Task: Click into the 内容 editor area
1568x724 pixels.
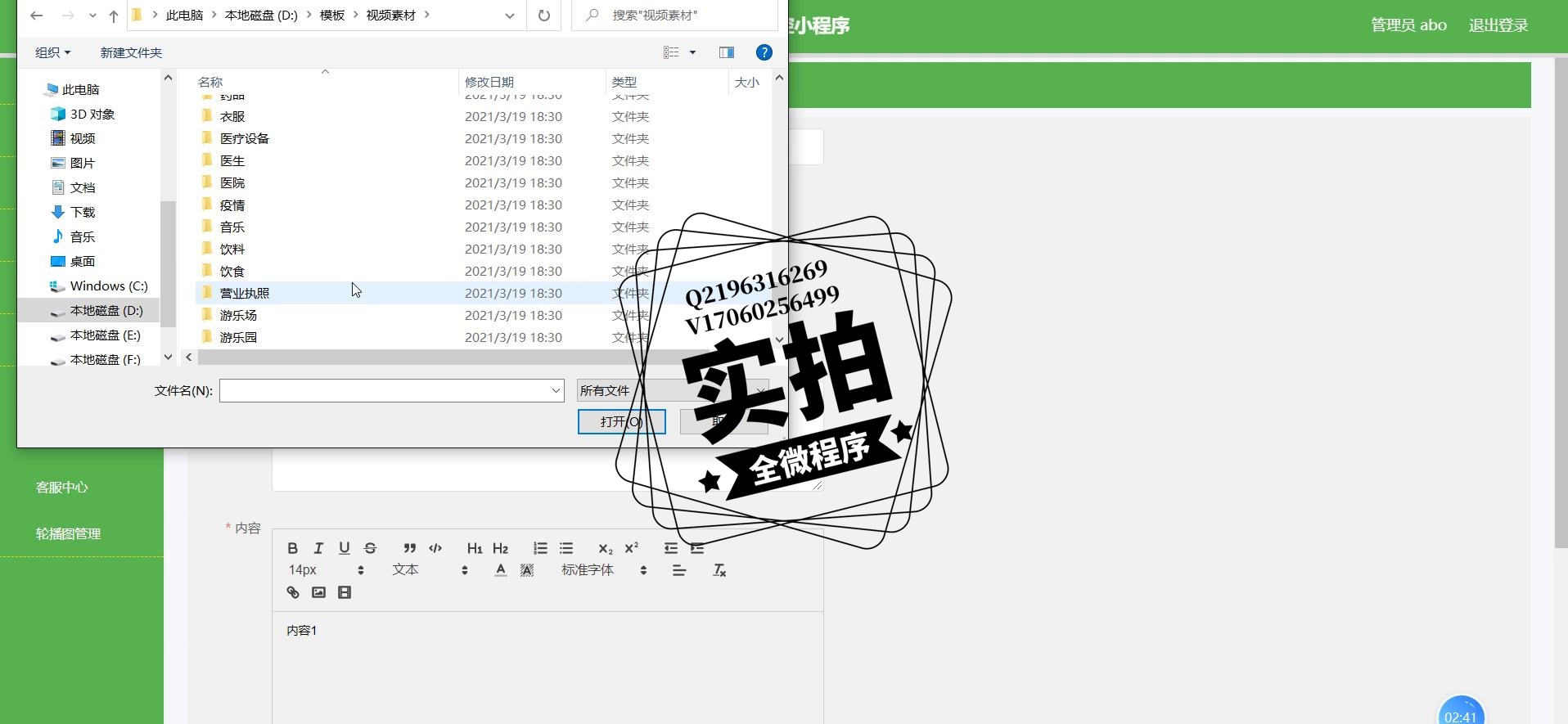Action: [547, 667]
